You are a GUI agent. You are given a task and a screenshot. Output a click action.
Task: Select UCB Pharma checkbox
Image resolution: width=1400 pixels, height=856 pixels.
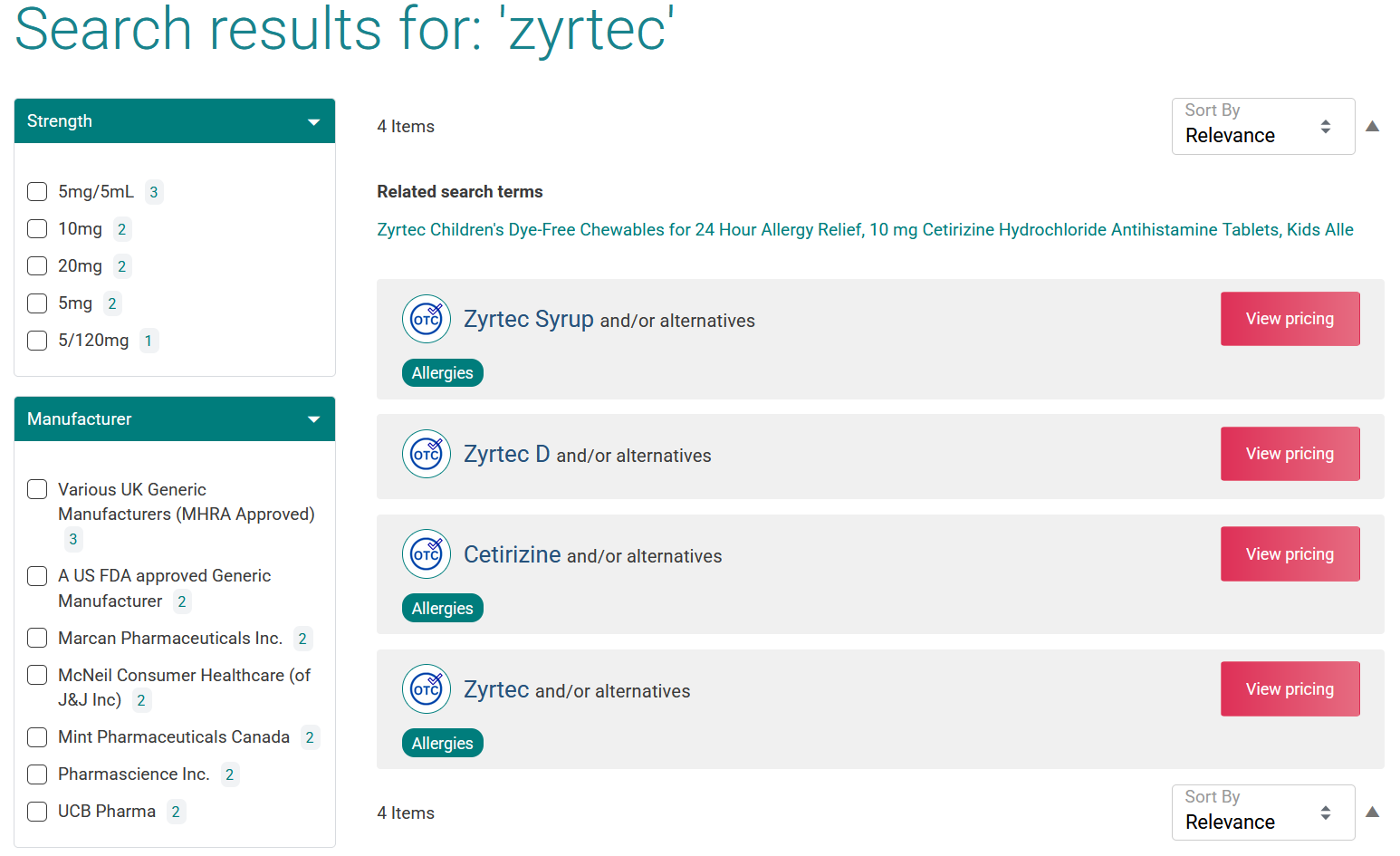(37, 812)
